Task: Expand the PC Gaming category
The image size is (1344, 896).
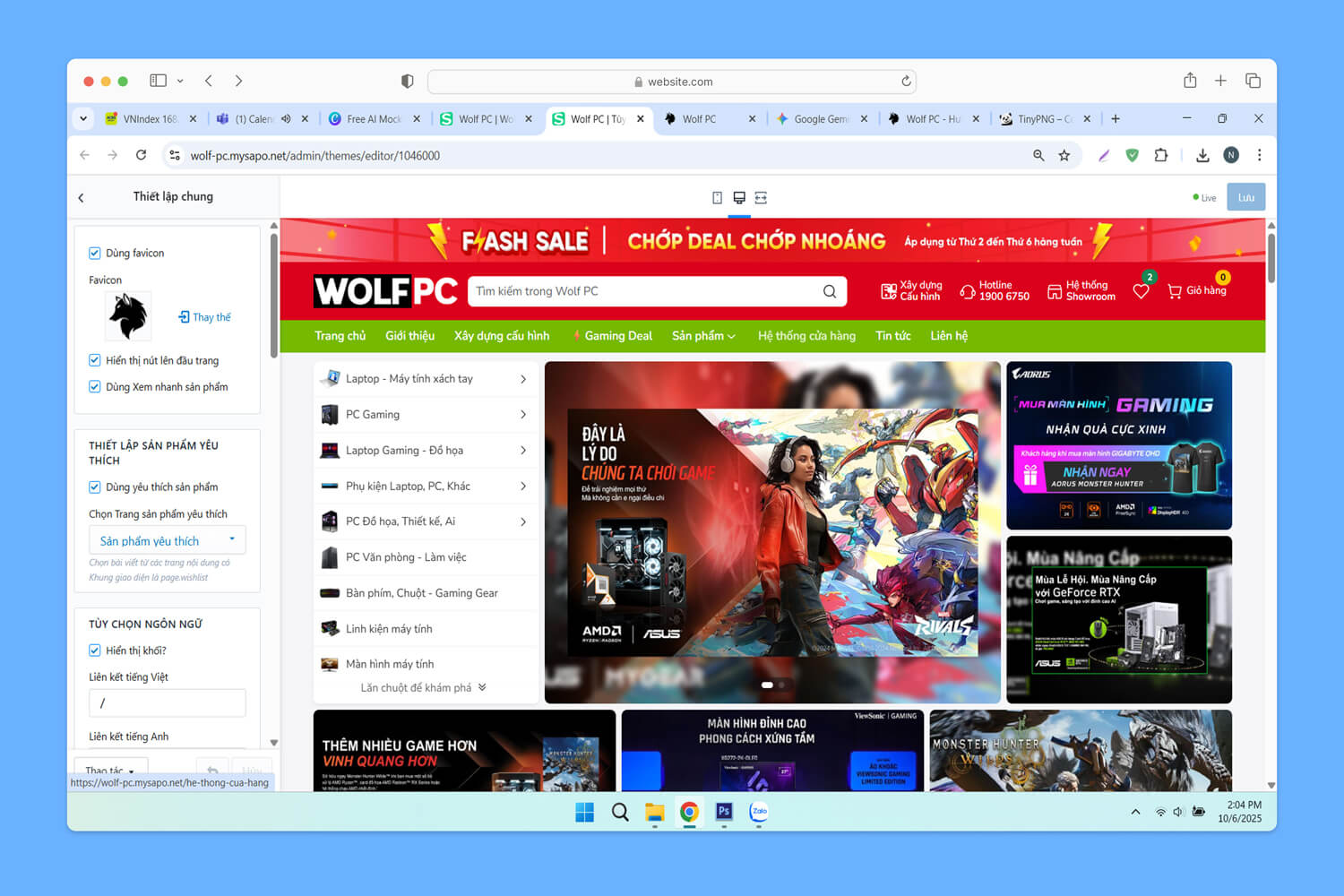Action: (523, 415)
